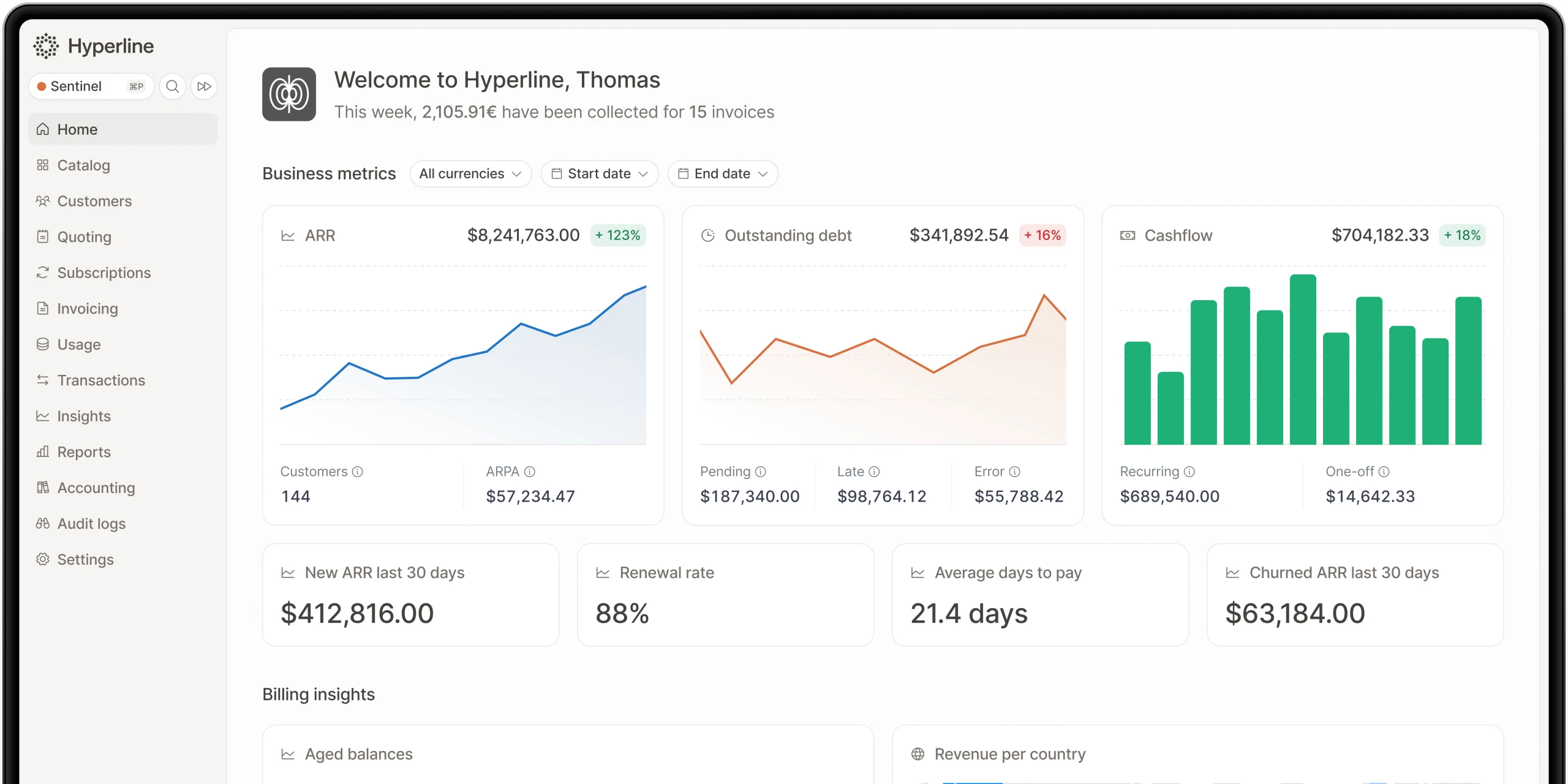Click the info icon next to Customers
The width and height of the screenshot is (1568, 784).
358,472
